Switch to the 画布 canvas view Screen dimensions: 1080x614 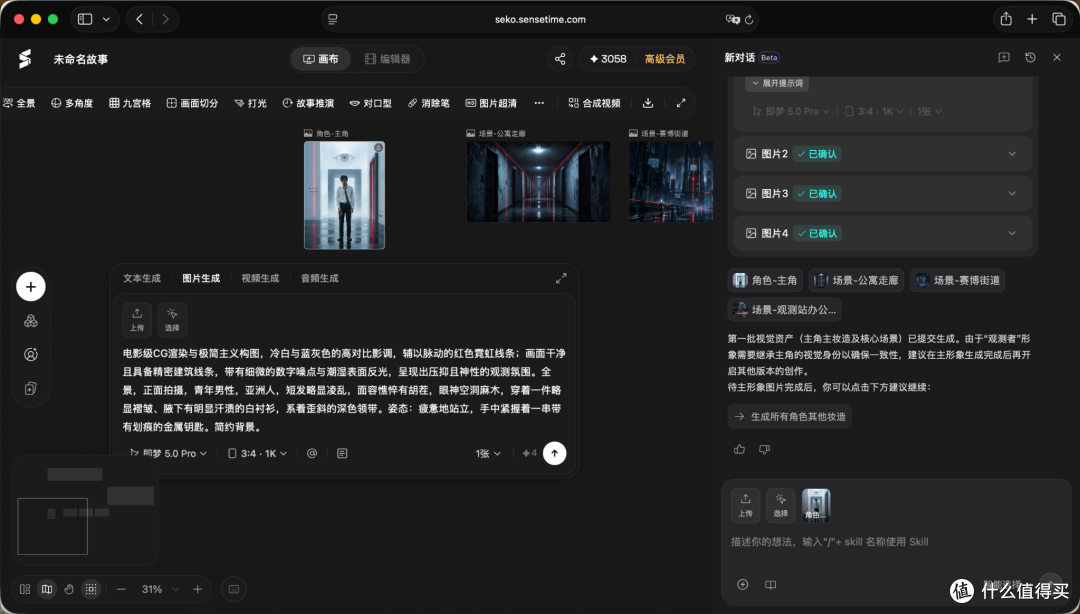(321, 59)
